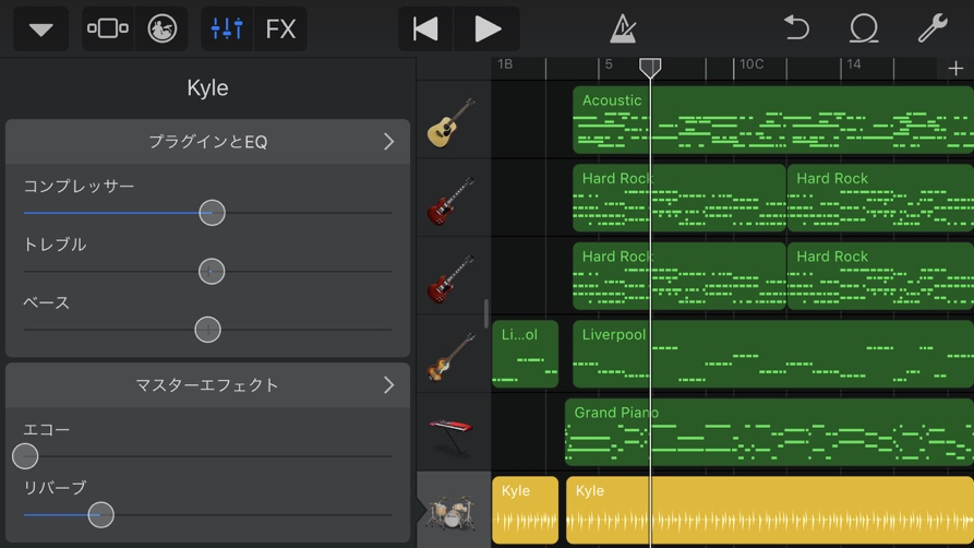Click ruler at bar 5 marker

pyautogui.click(x=609, y=64)
